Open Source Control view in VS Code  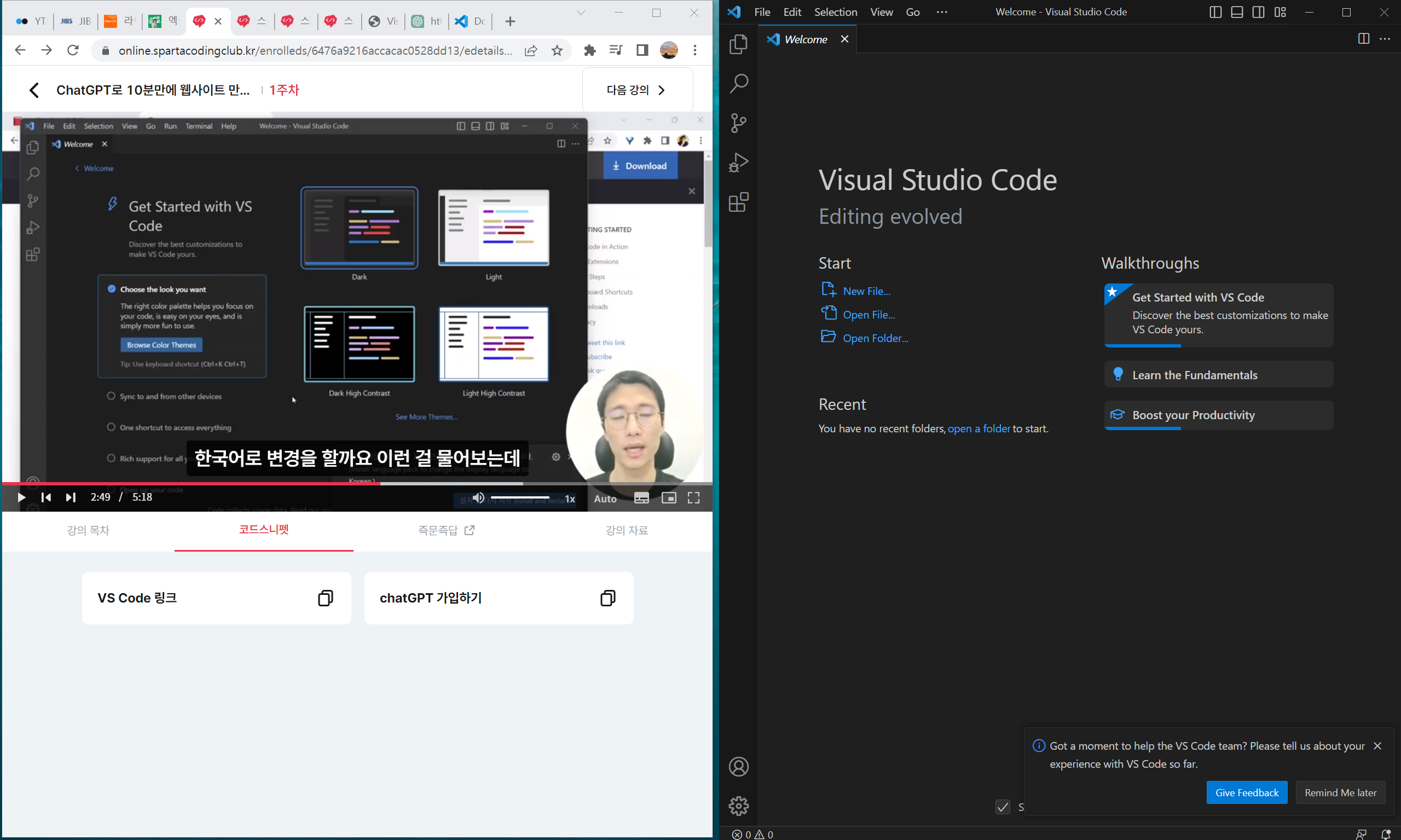click(738, 123)
